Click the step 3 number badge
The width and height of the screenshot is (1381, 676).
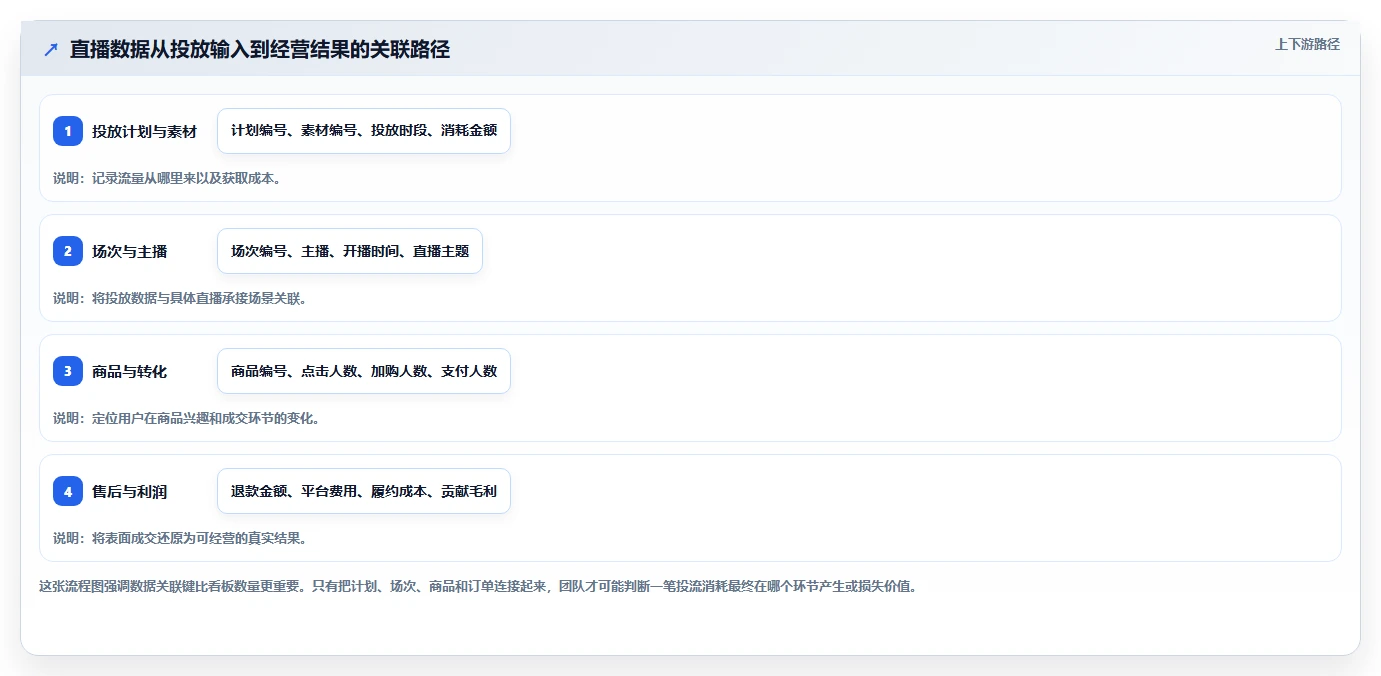(68, 371)
